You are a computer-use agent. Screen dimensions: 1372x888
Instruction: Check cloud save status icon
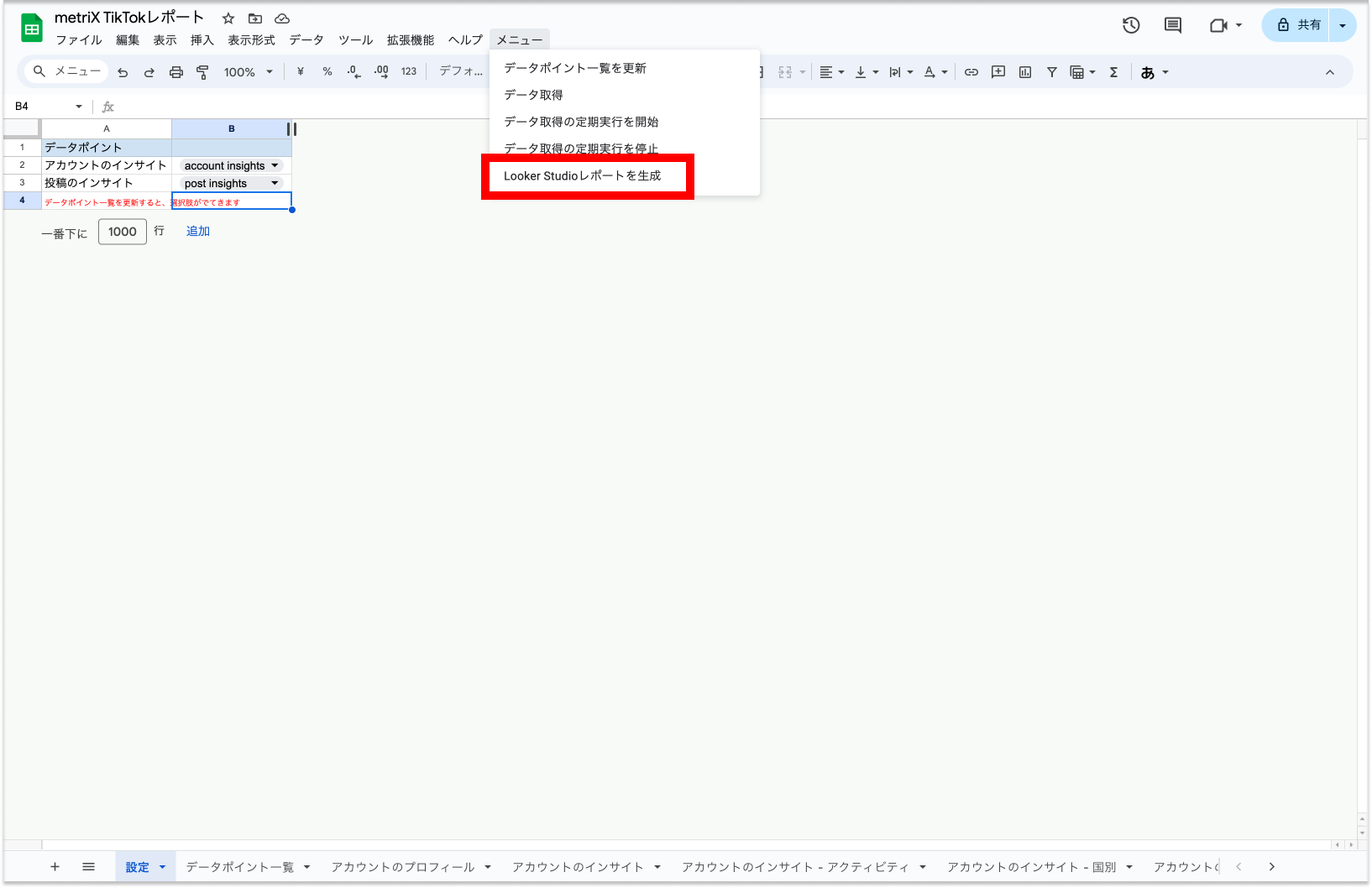(x=282, y=18)
